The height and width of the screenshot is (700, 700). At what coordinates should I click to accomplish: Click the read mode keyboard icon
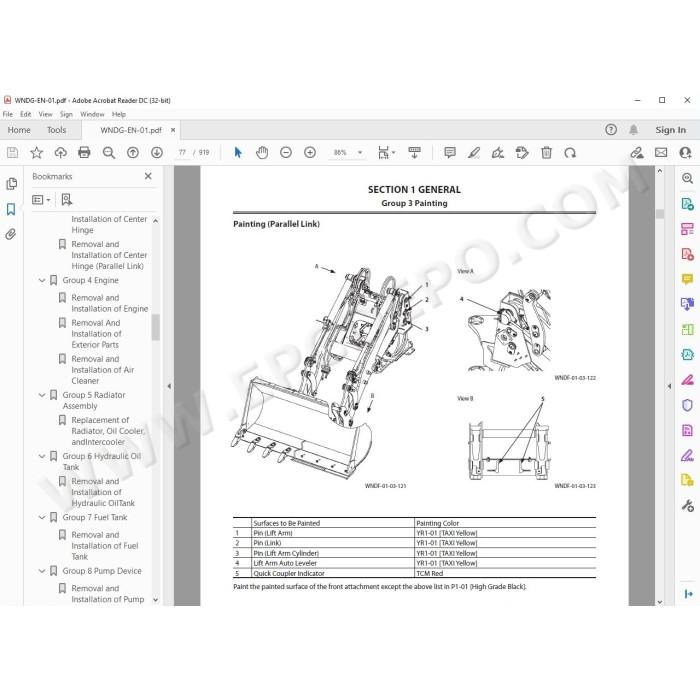click(414, 153)
